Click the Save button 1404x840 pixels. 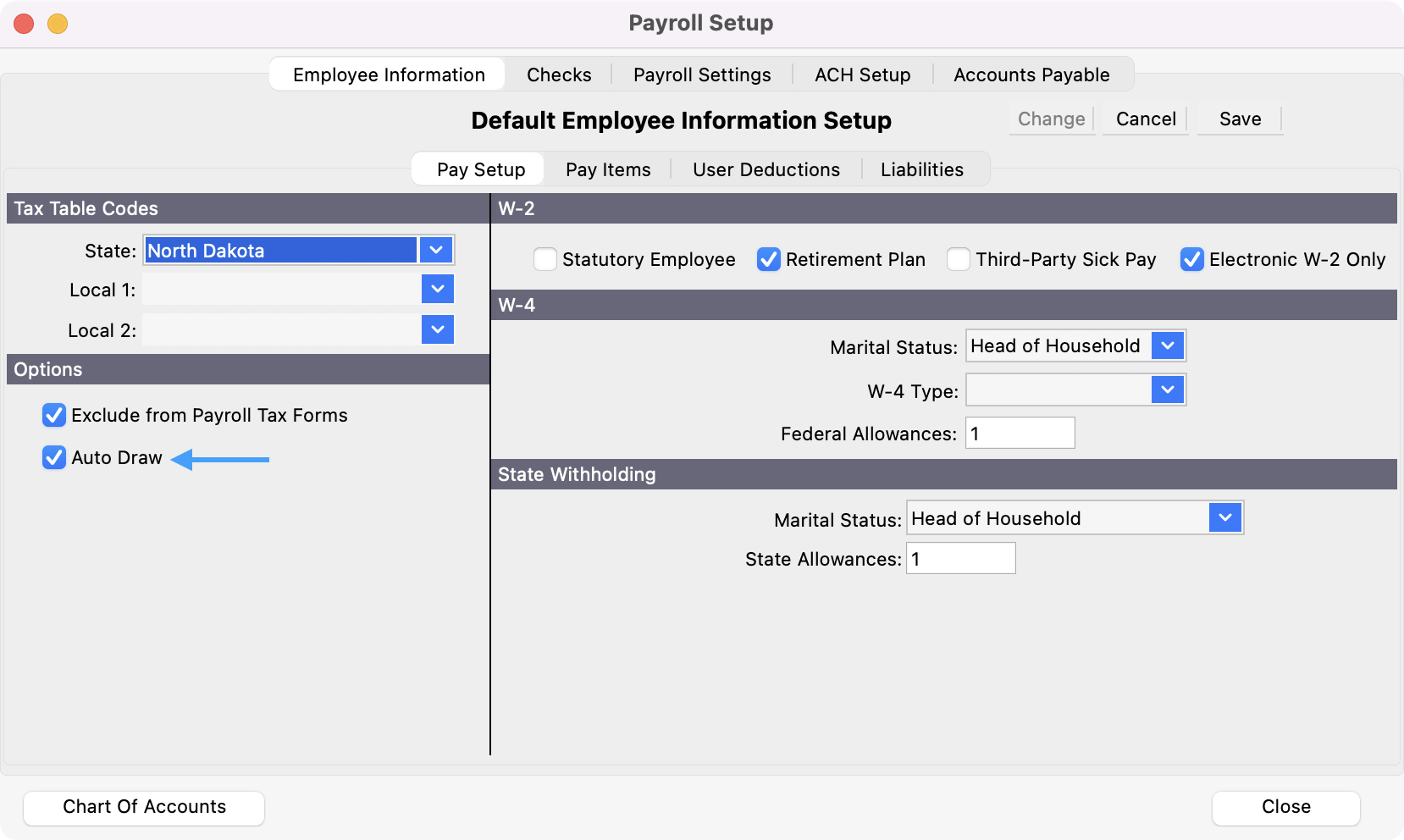tap(1240, 119)
